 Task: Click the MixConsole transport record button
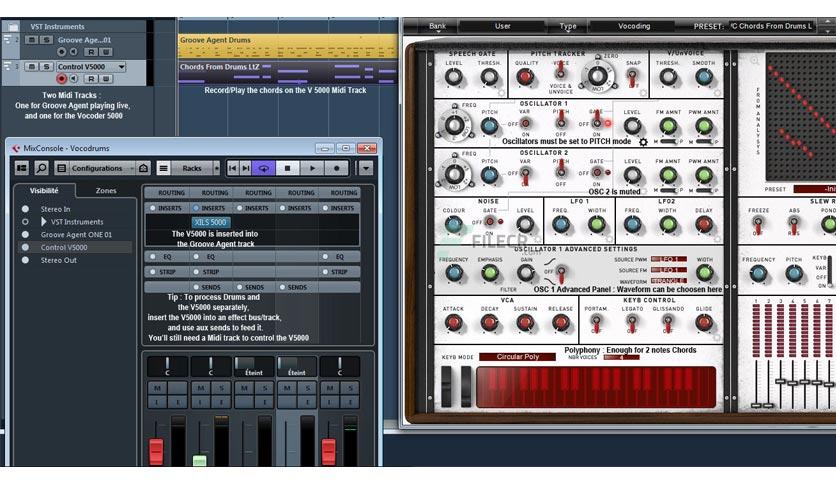(x=336, y=168)
